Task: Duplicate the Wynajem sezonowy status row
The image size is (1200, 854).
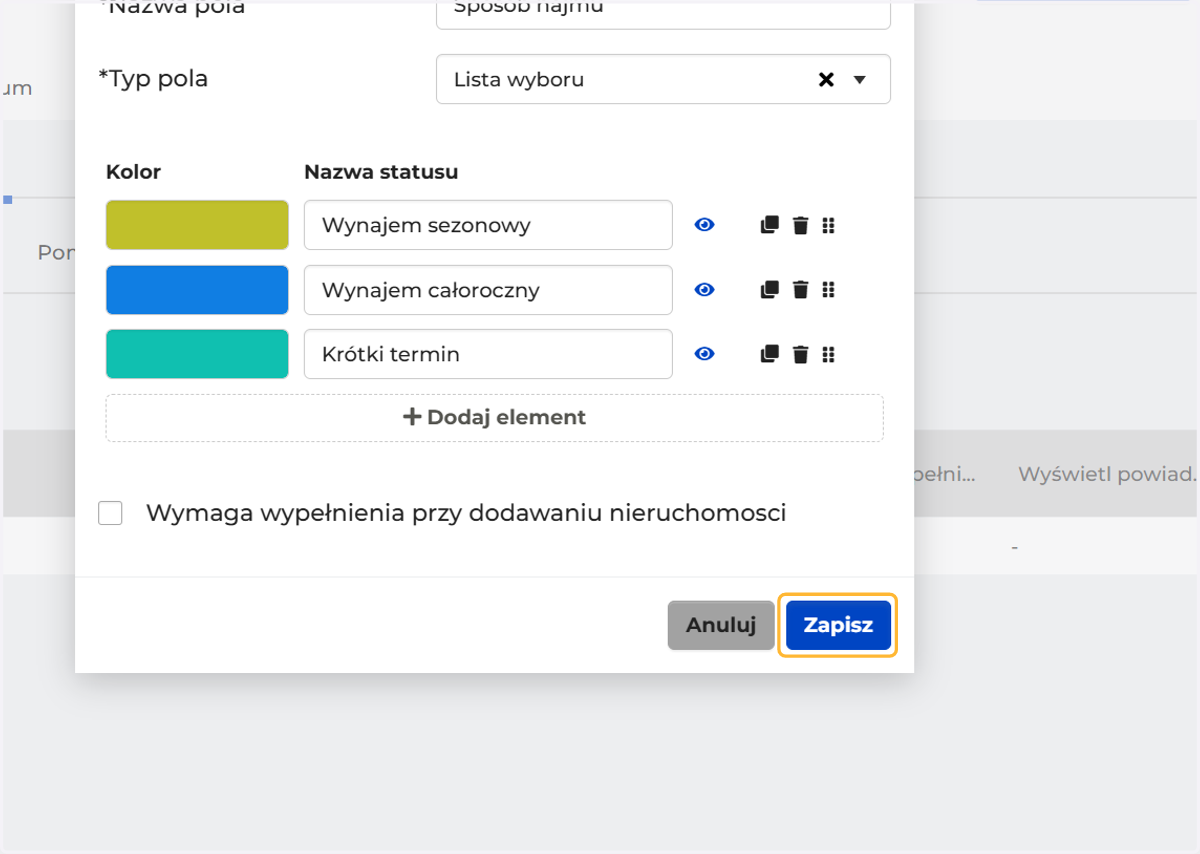Action: click(769, 225)
